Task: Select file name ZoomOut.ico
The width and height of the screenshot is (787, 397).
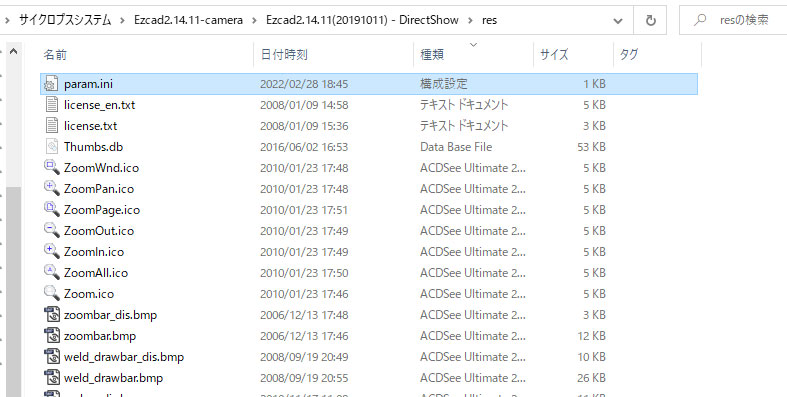Action: pyautogui.click(x=99, y=231)
